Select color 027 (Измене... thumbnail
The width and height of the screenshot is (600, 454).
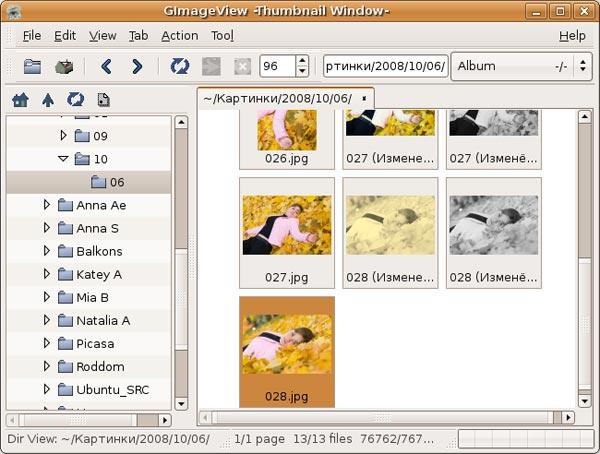[x=390, y=139]
